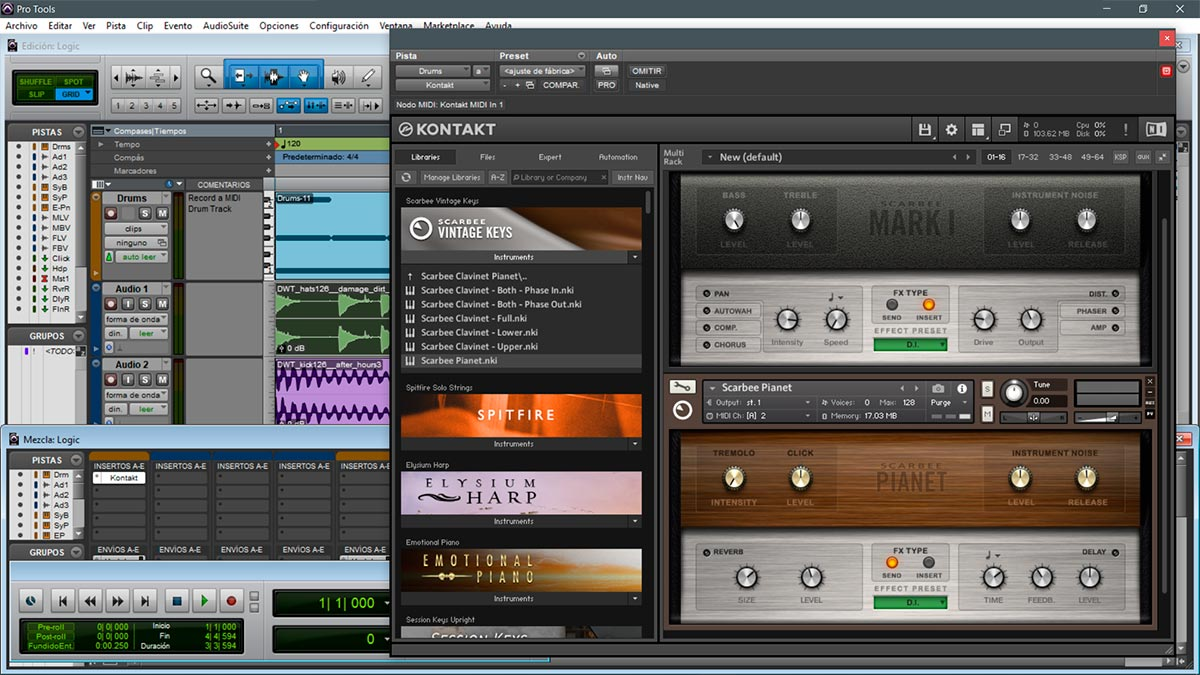Click the Manage Libraries button

click(x=451, y=177)
